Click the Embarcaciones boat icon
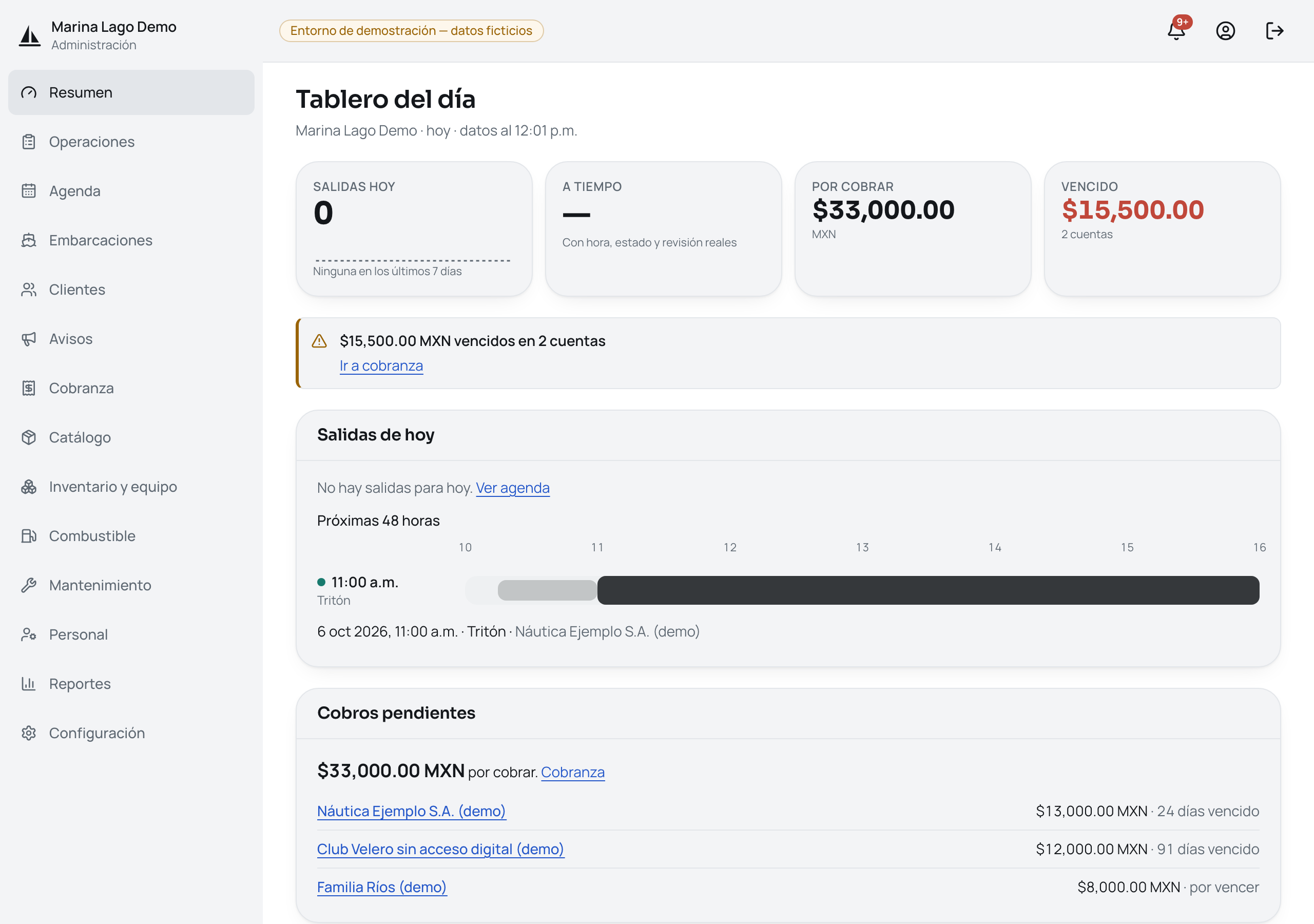The height and width of the screenshot is (924, 1314). (29, 240)
